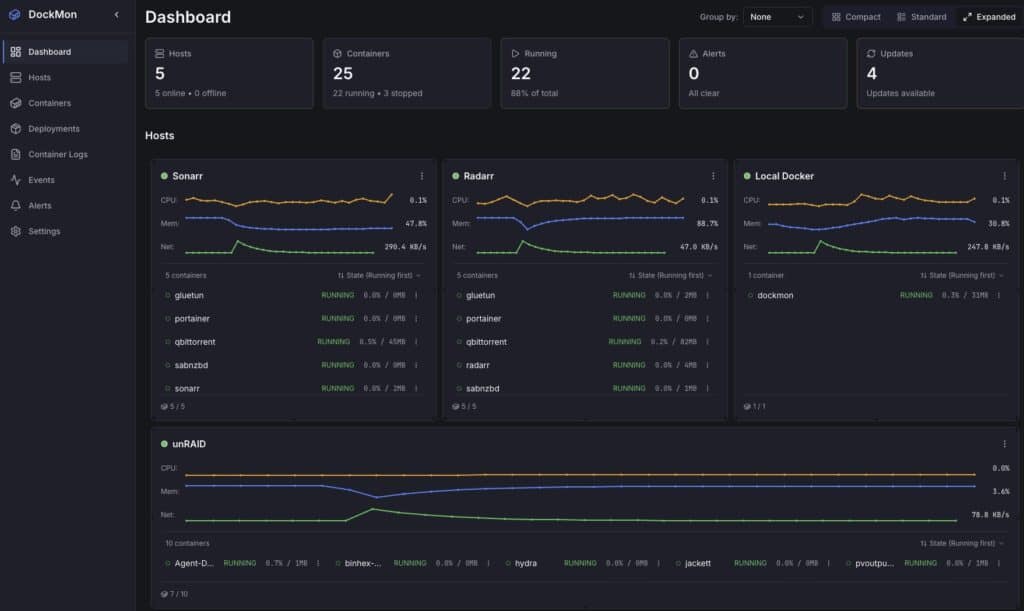Collapse the sidebar with the chevron
Screen dimensions: 1024x611
(117, 15)
